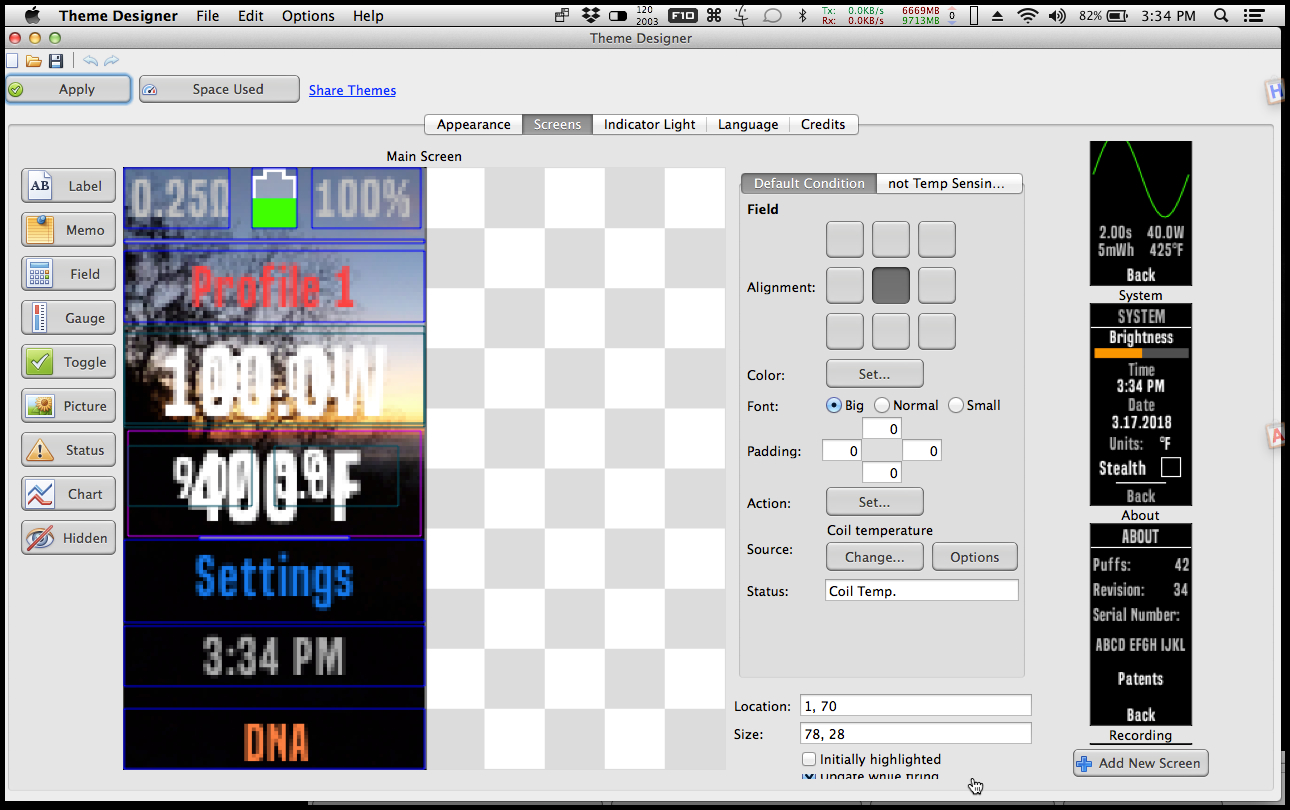Choose the Hidden element tool
This screenshot has height=810, width=1290.
coord(69,538)
